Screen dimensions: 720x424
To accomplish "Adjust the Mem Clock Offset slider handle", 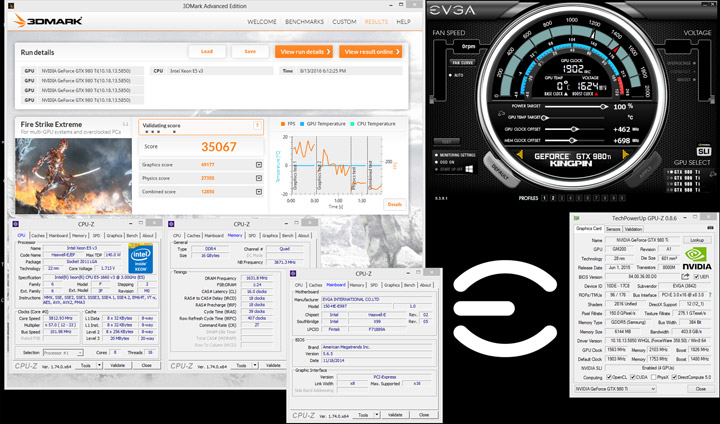I will pyautogui.click(x=574, y=141).
